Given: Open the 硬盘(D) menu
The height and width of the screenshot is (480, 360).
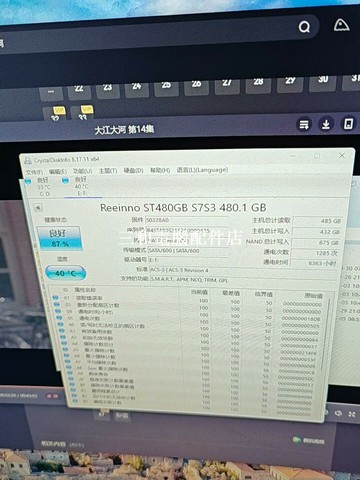Looking at the screenshot, I should click(x=133, y=170).
